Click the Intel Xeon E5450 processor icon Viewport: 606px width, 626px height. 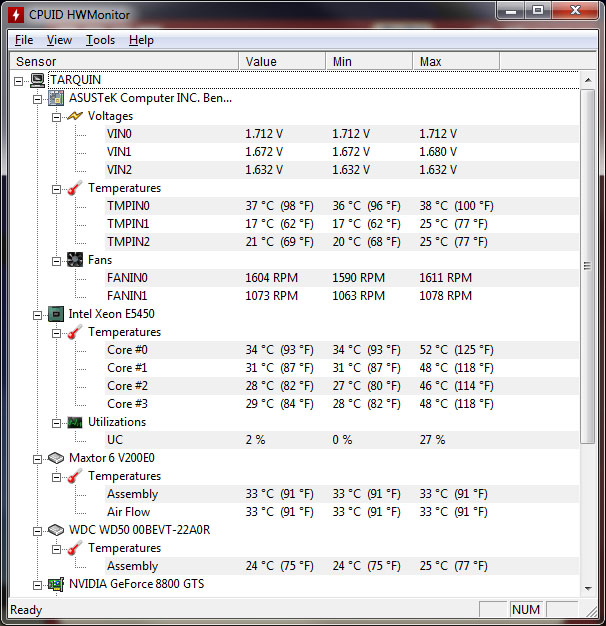56,314
